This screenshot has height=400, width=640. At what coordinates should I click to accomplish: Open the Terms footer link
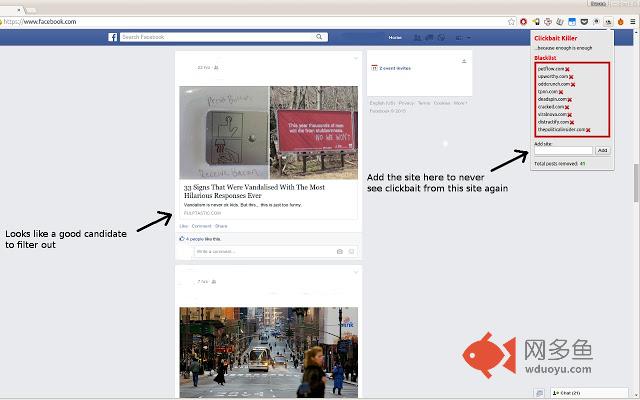[424, 103]
